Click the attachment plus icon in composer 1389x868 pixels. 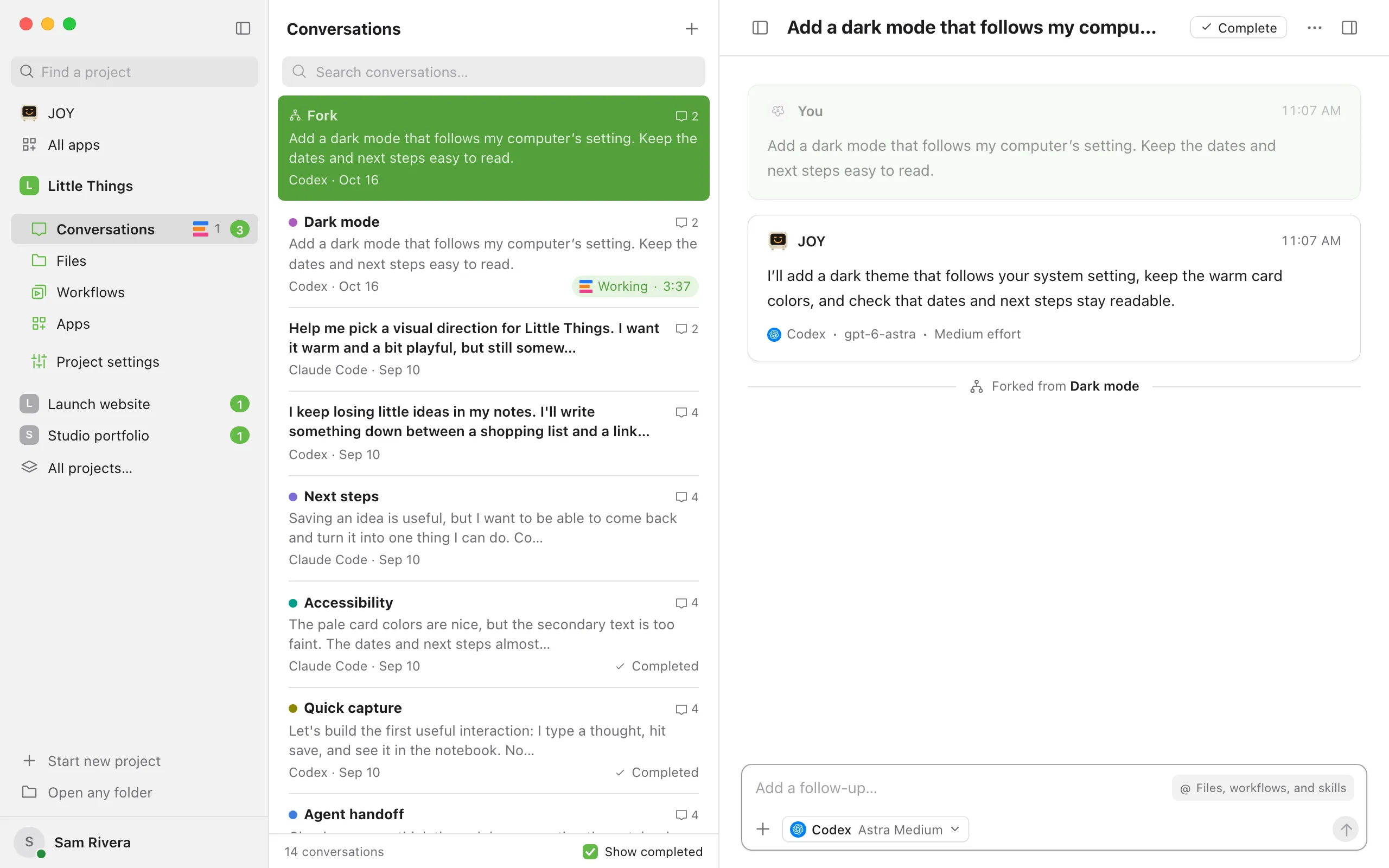[763, 829]
